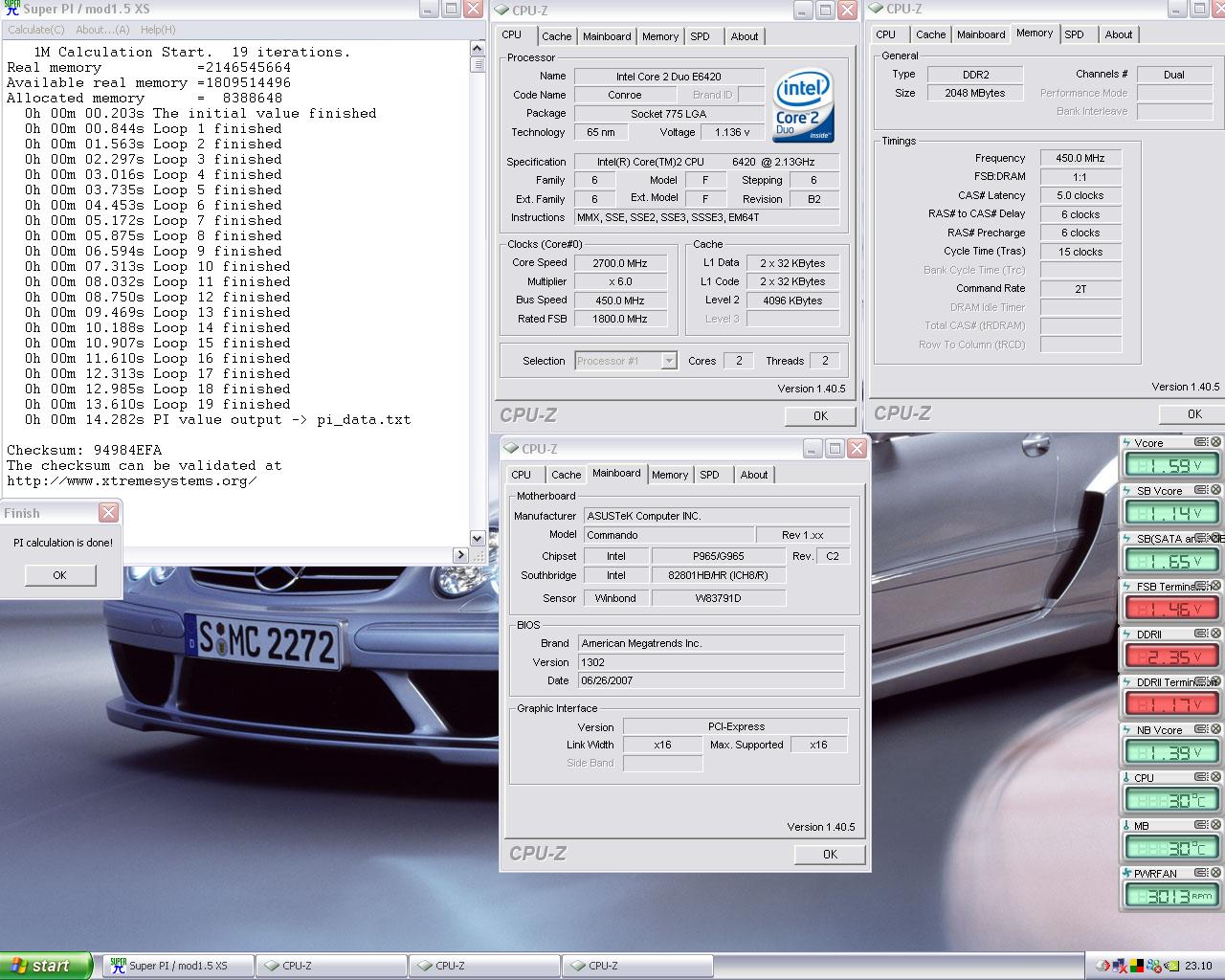Open the NVIDIA tray icon
Screen dimensions: 1225x980
coord(1171,966)
